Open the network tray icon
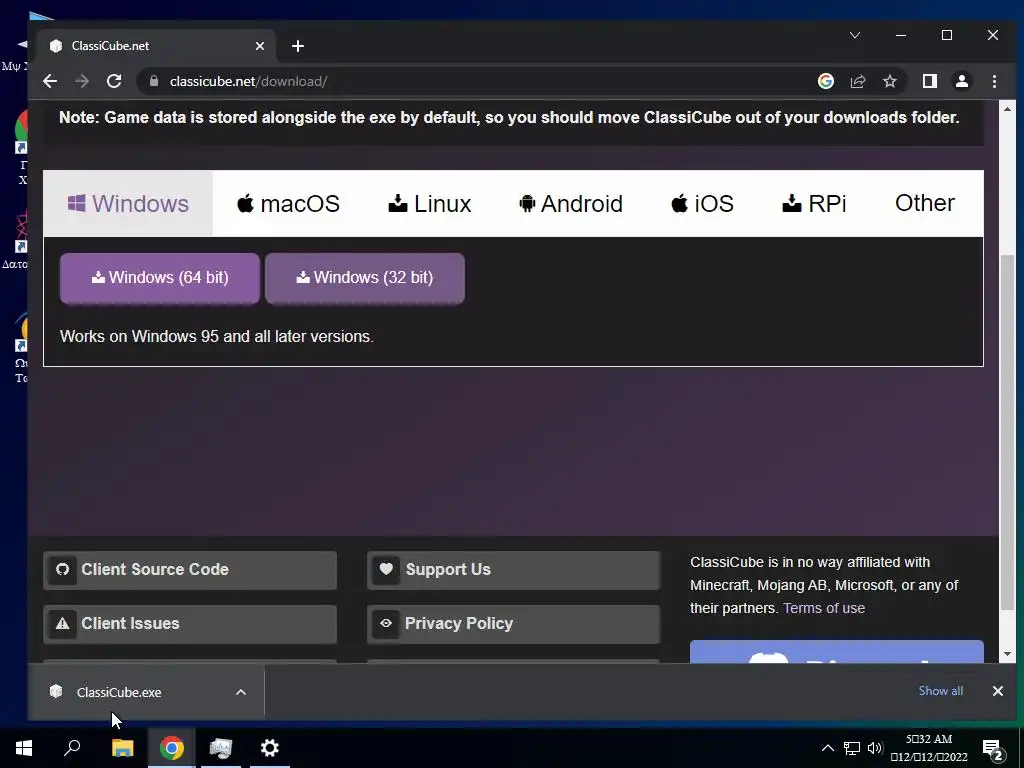Screen dimensions: 1024x768 point(852,748)
